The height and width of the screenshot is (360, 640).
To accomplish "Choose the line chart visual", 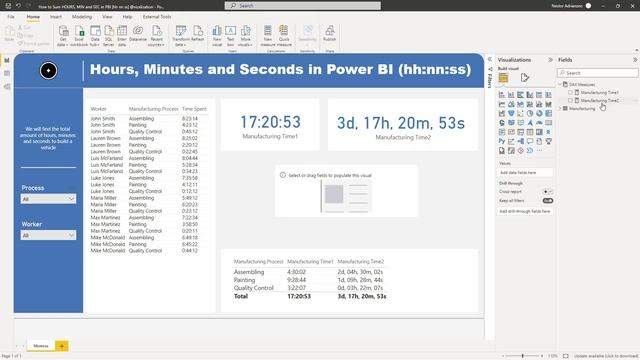I will tap(502, 104).
